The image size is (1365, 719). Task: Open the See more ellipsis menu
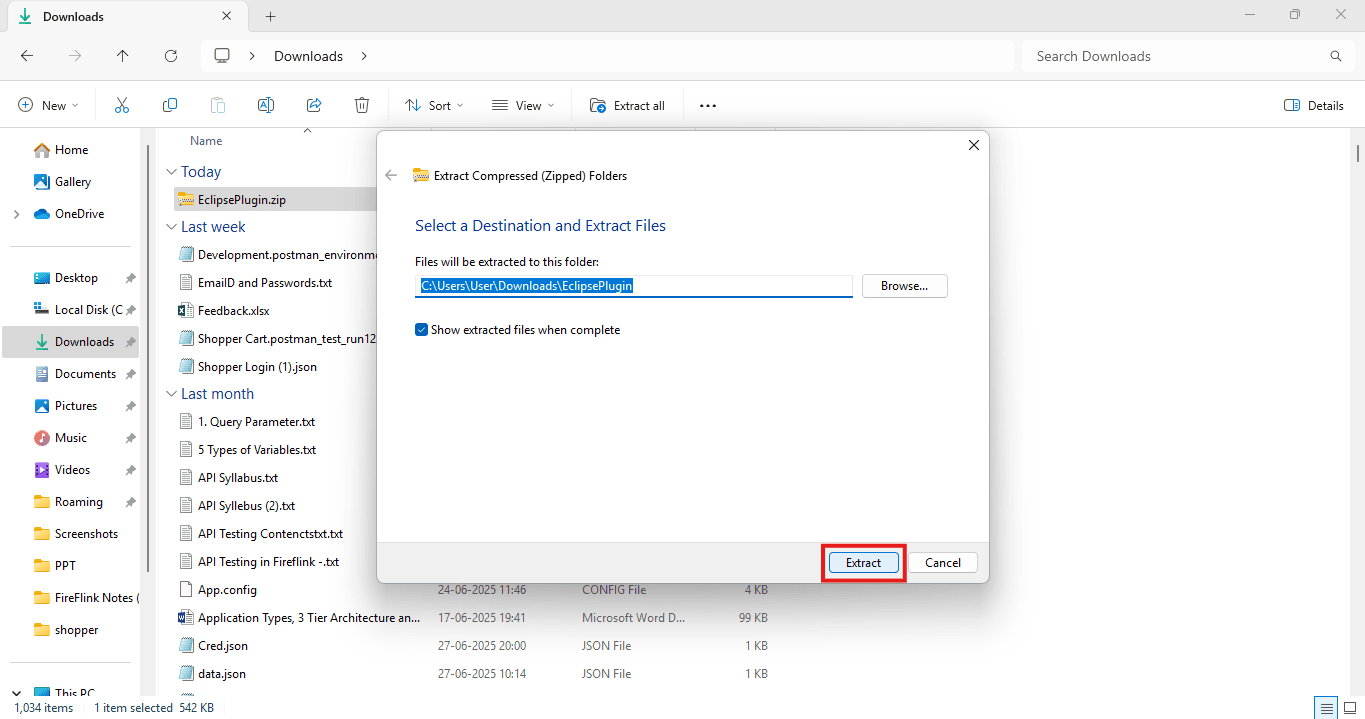click(708, 105)
